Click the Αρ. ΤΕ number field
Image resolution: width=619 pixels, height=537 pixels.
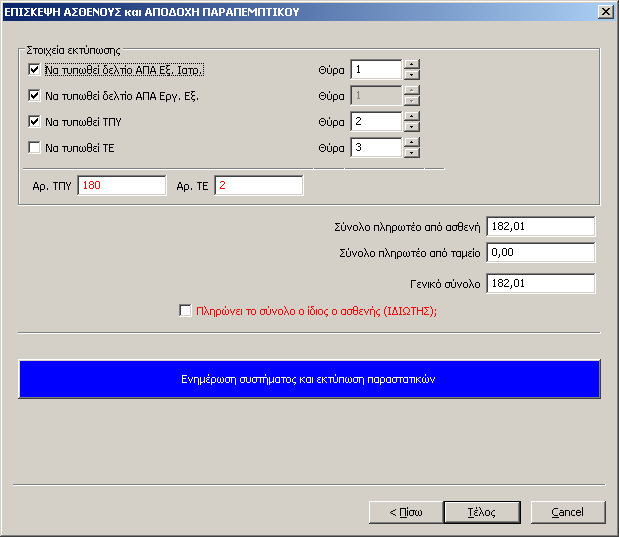pos(257,186)
